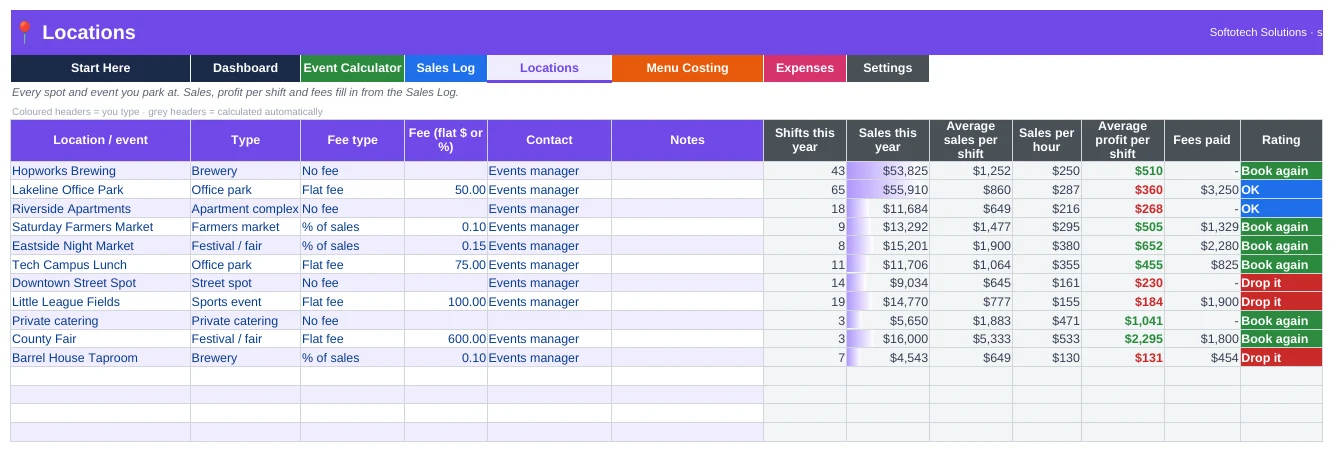Viewport: 1333px width, 452px height.
Task: Select the $471 sales per hour cell
Action: 1047,321
